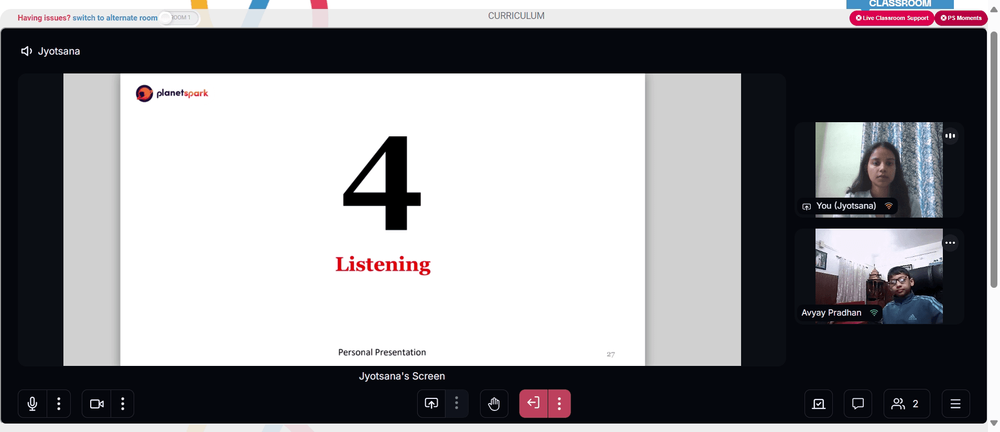Open leave options three-dot menu

(x=559, y=404)
